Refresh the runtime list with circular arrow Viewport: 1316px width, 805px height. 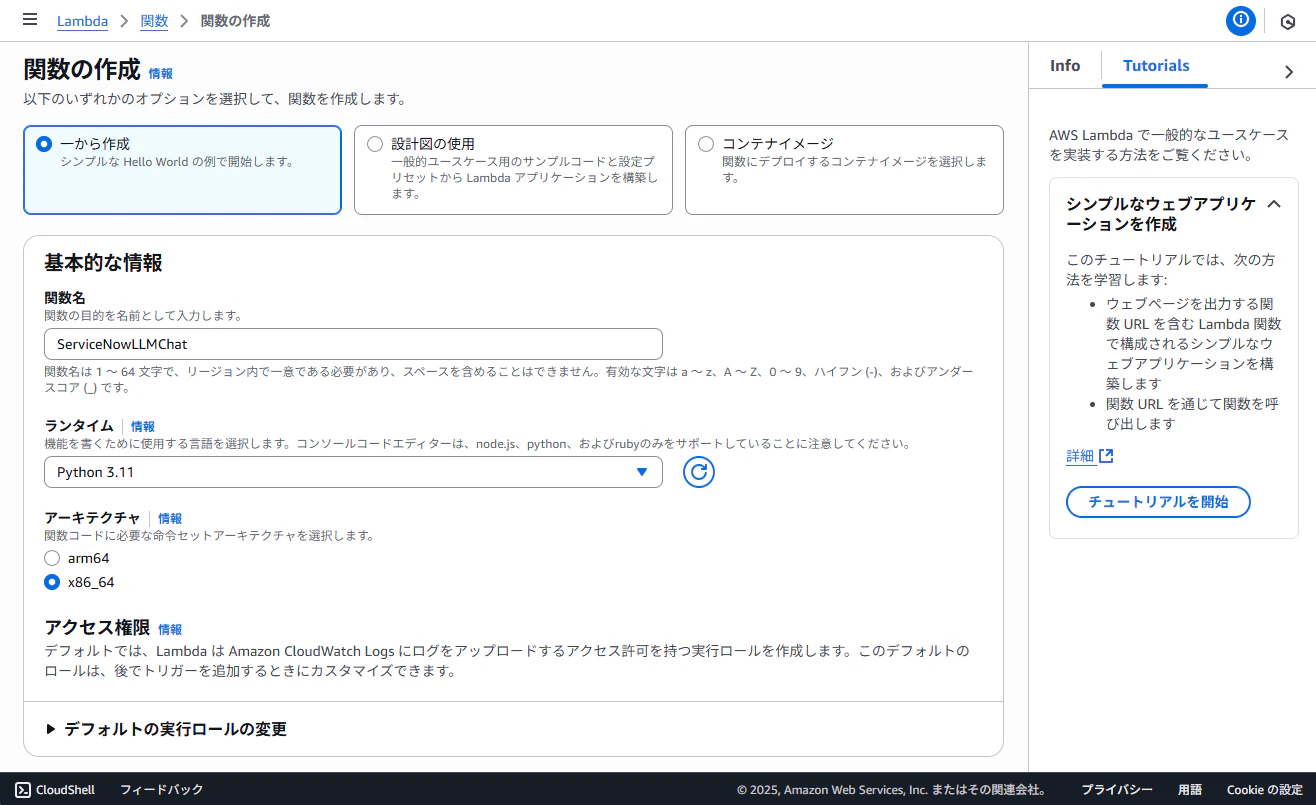tap(699, 472)
